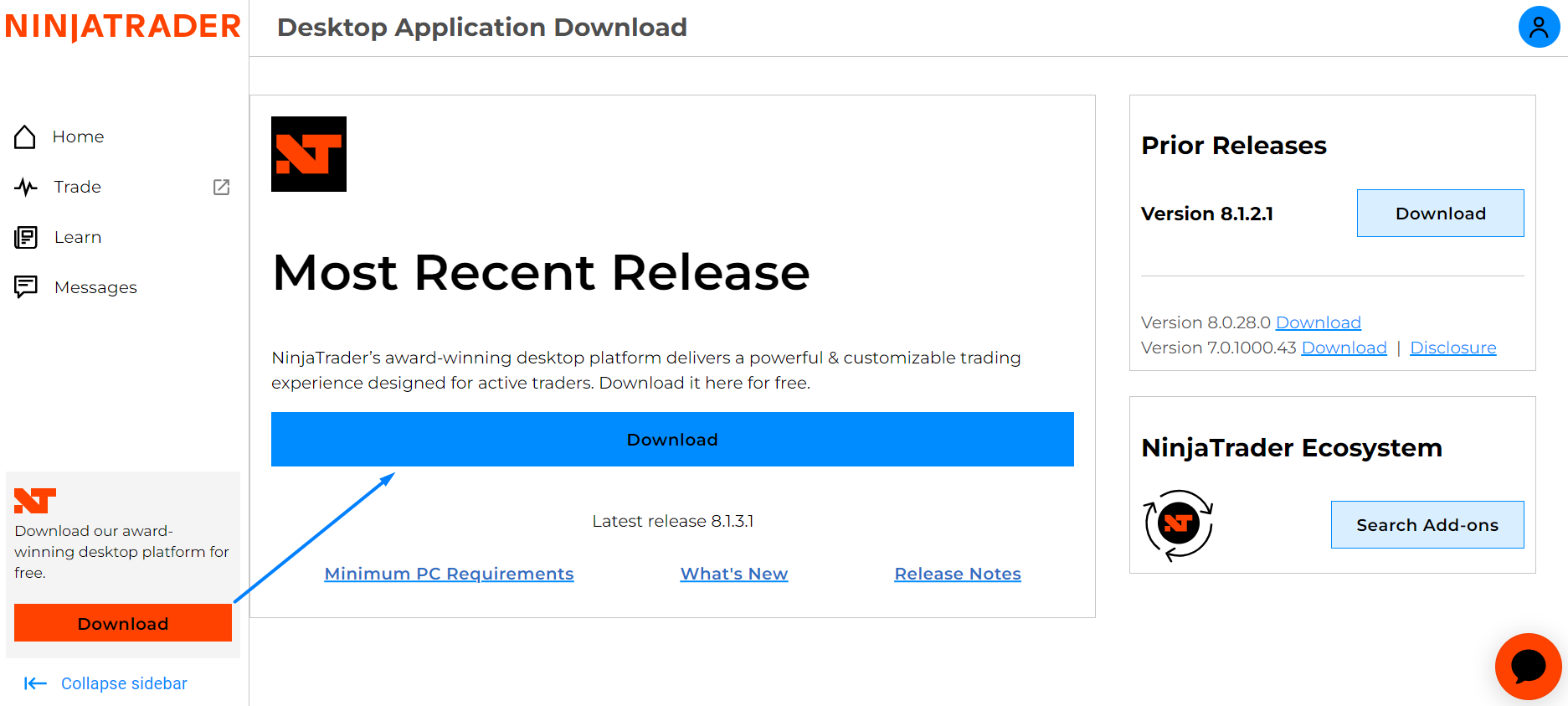
Task: Open the user account profile icon
Action: (x=1539, y=28)
